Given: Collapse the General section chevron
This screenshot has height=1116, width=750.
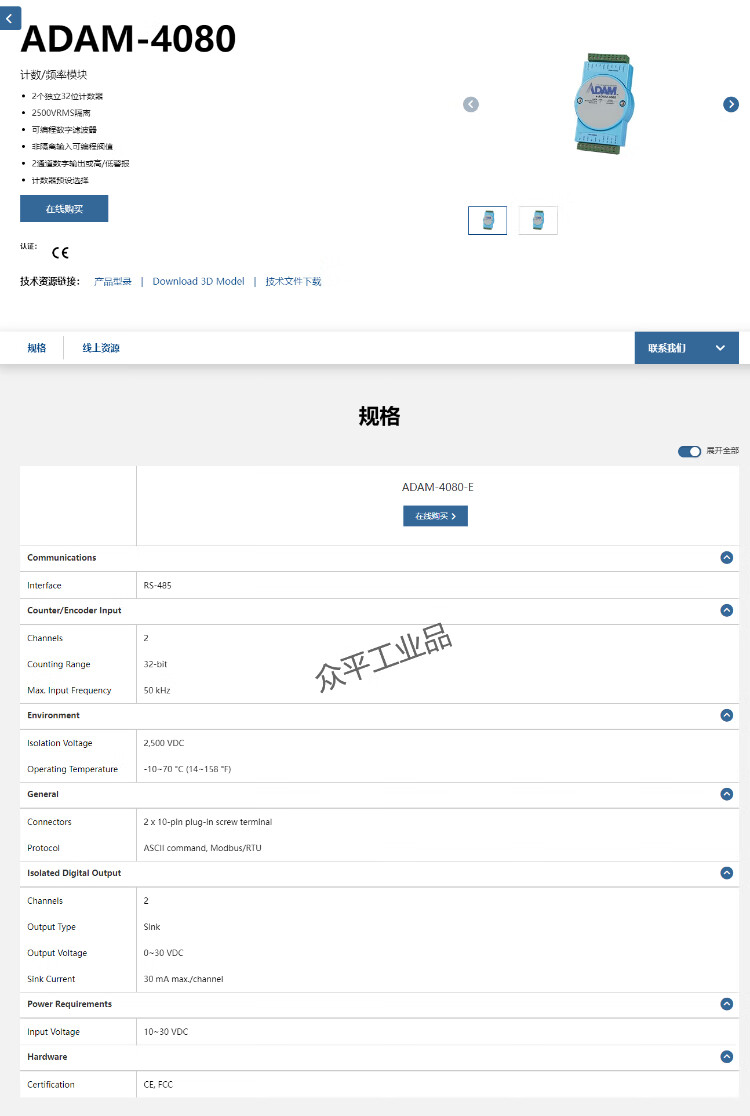Looking at the screenshot, I should [x=727, y=794].
